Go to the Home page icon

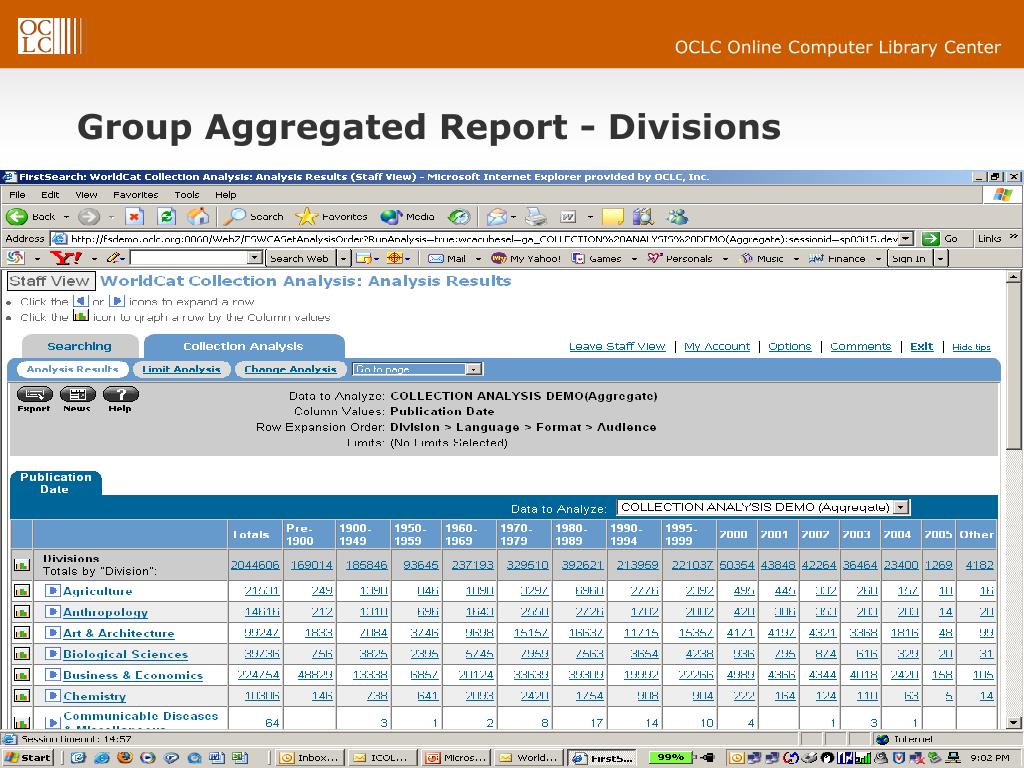click(199, 217)
